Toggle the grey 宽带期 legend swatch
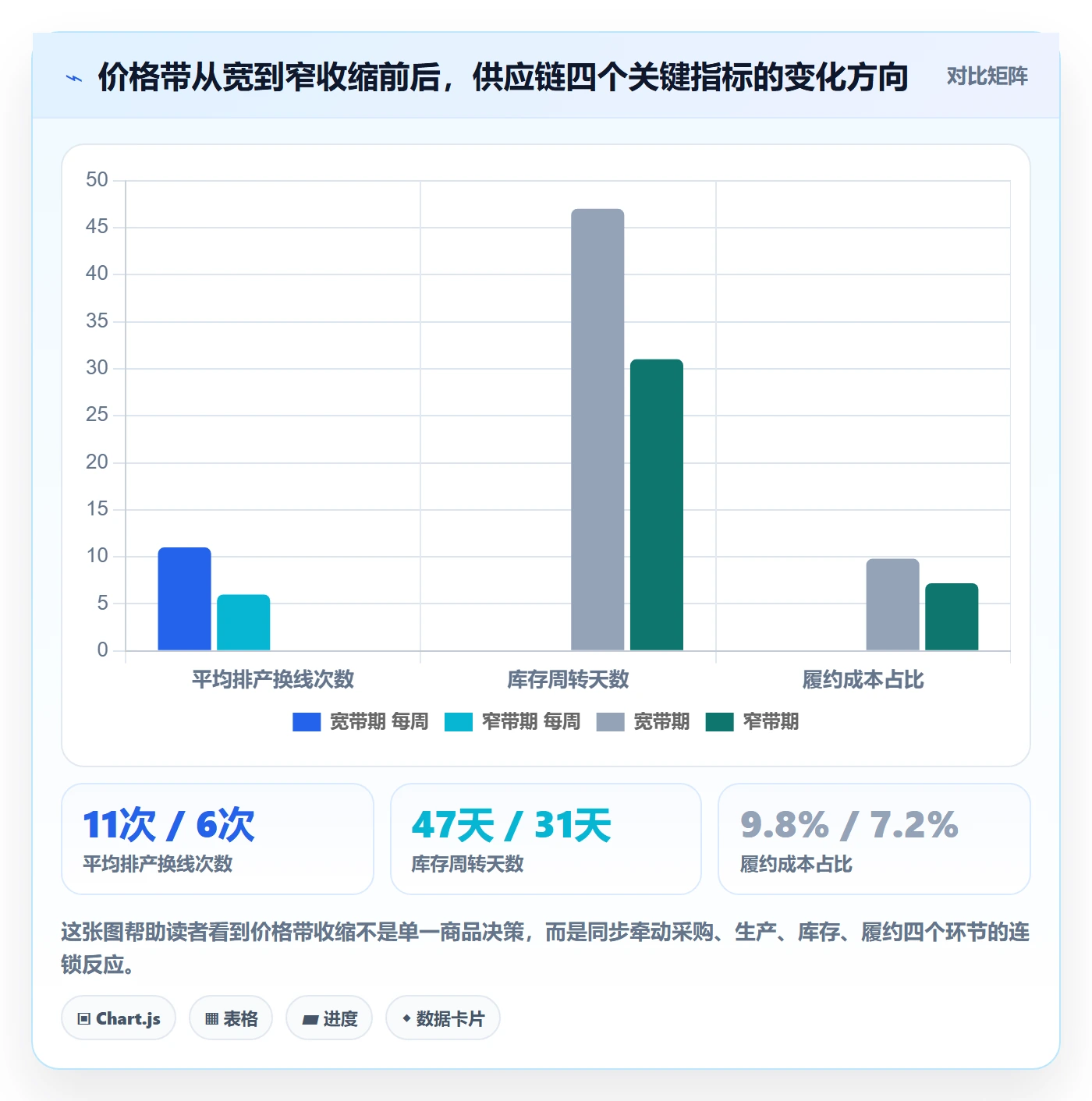Viewport: 1092px width, 1101px height. click(x=610, y=722)
